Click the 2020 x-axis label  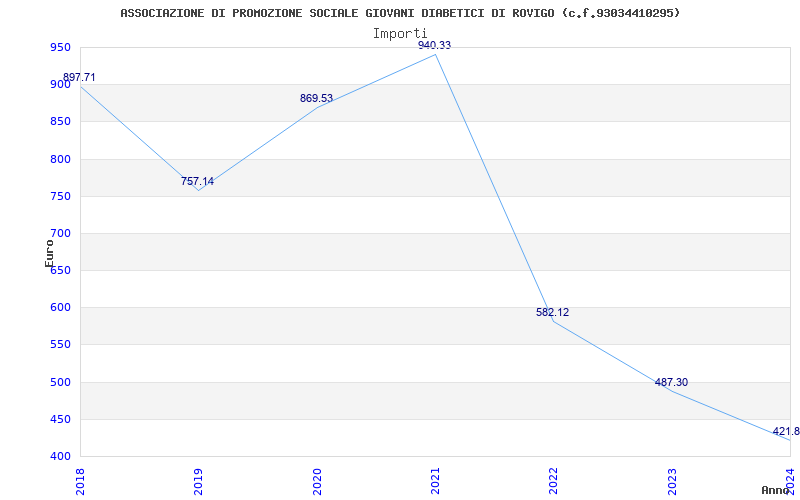(x=316, y=482)
